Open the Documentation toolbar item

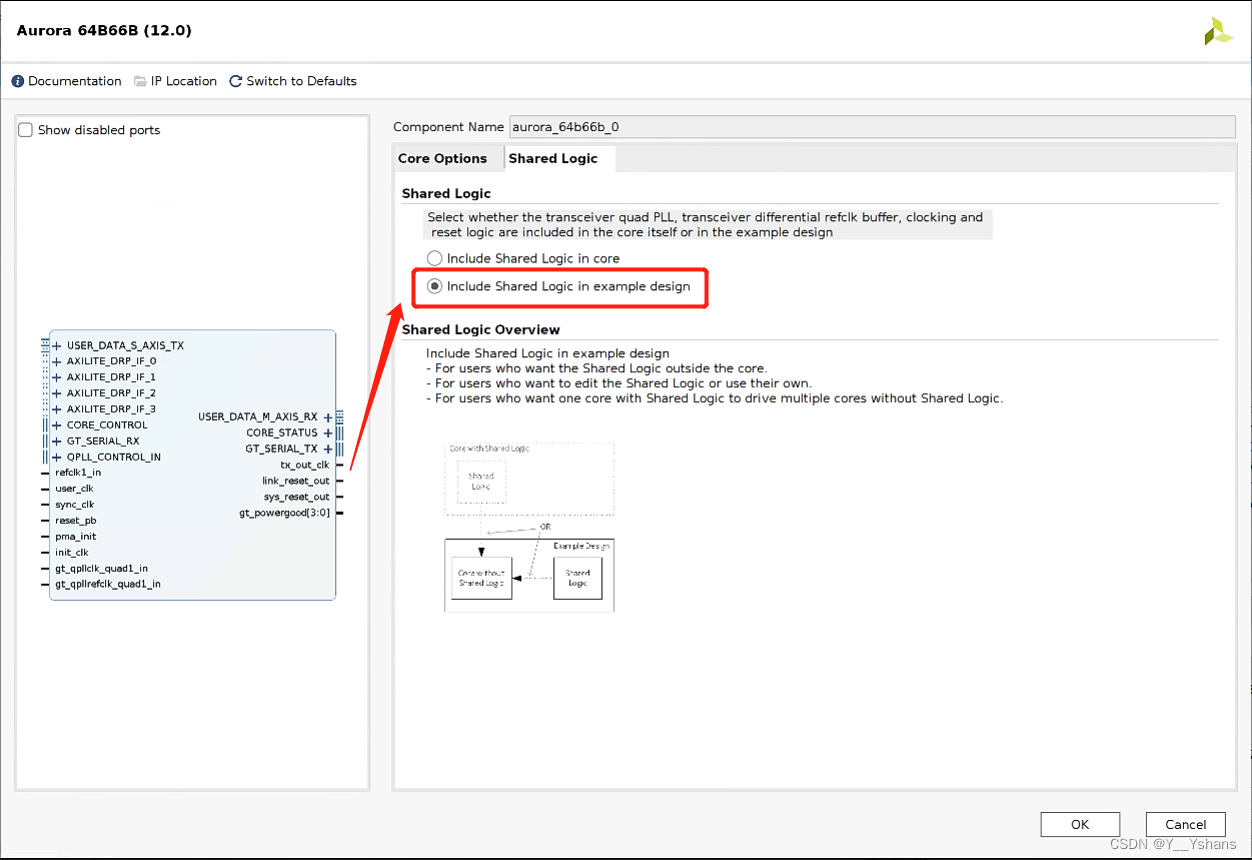[x=67, y=81]
